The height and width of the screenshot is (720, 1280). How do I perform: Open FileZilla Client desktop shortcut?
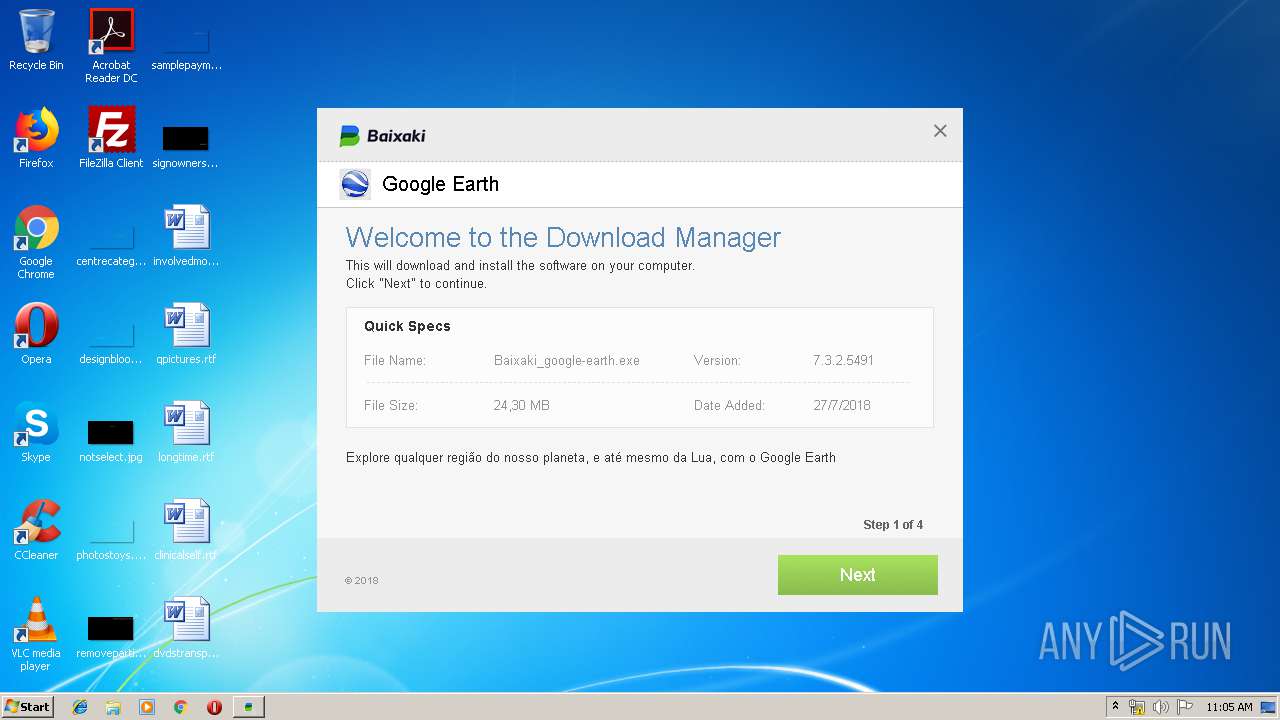[111, 138]
